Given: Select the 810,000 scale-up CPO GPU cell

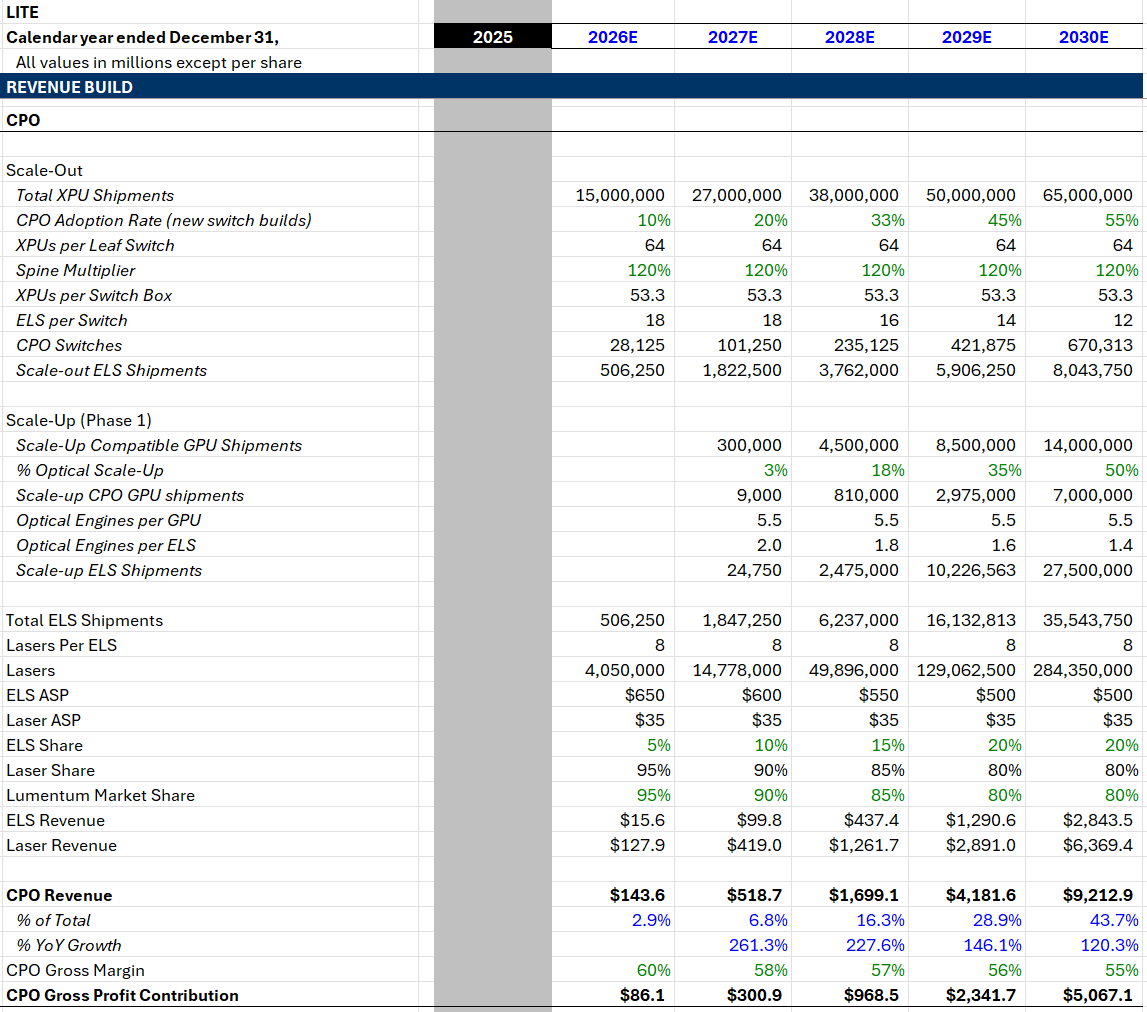Looking at the screenshot, I should (866, 495).
